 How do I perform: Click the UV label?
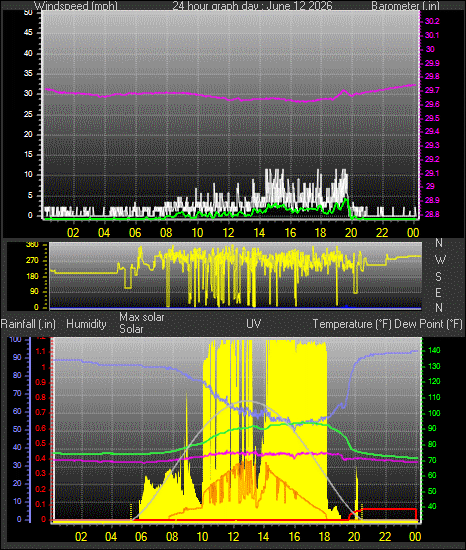(254, 323)
